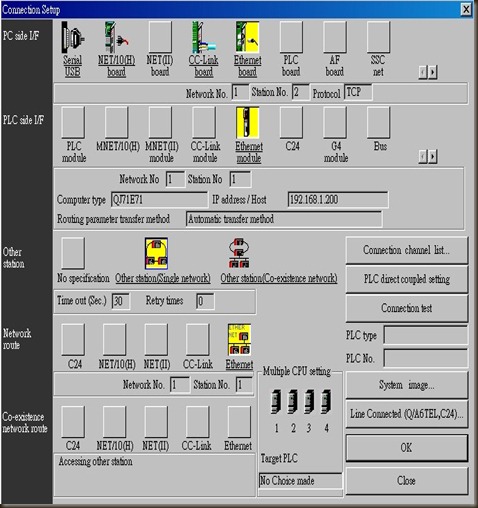
Task: Choose Other station (Single network) icon
Action: (x=156, y=253)
